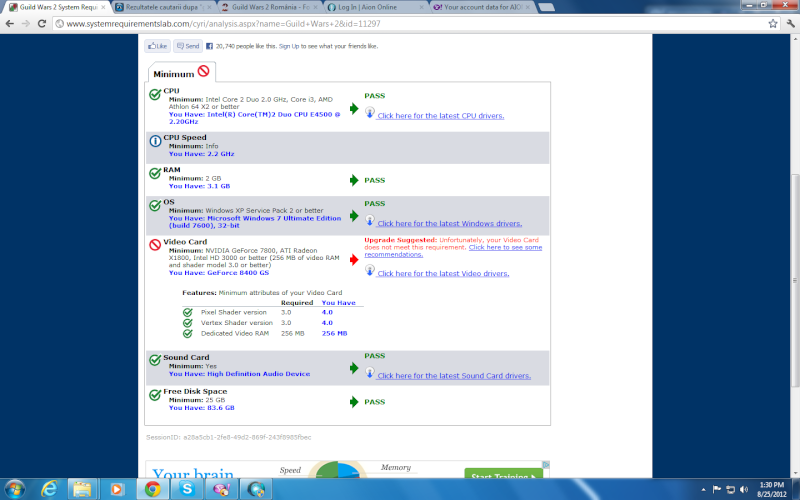Viewport: 800px width, 500px height.
Task: Click the CPU drivers download icon
Action: [370, 112]
